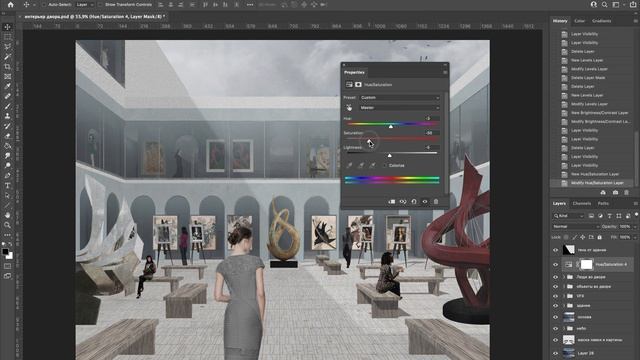Select the Frame tool
This screenshot has width=640, height=360.
tap(7, 76)
